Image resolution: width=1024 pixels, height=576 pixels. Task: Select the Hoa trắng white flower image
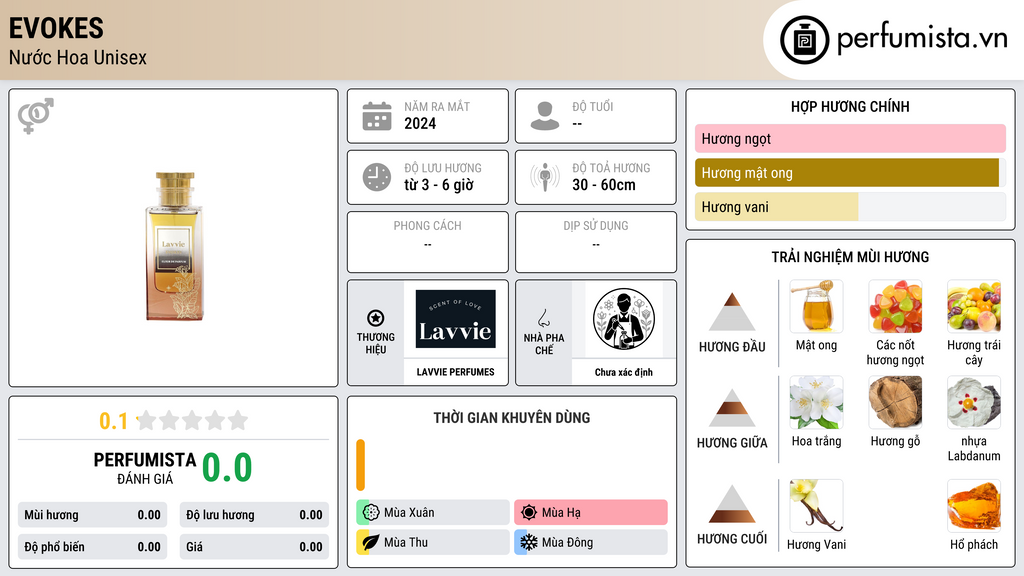point(816,402)
